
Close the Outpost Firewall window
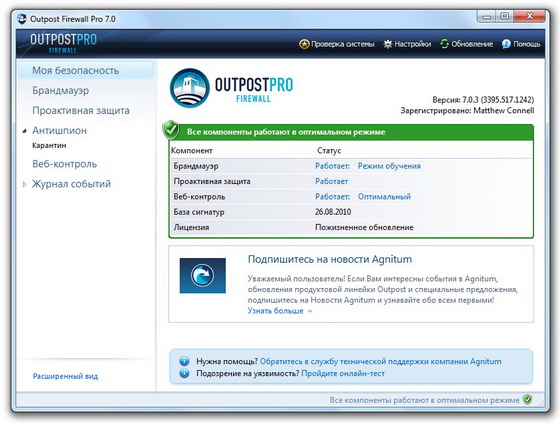(x=530, y=16)
